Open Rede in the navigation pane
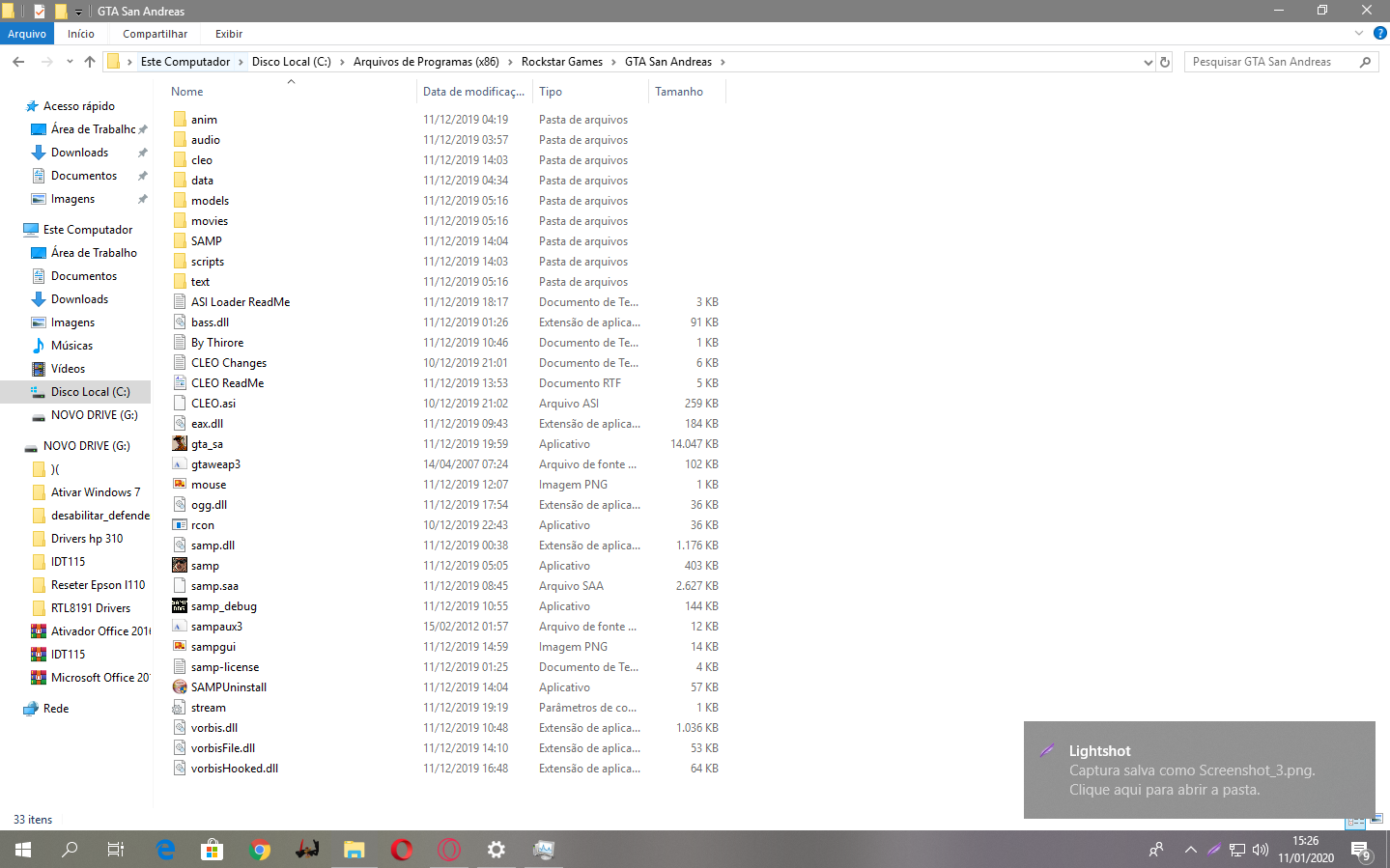Image resolution: width=1390 pixels, height=868 pixels. pos(56,709)
